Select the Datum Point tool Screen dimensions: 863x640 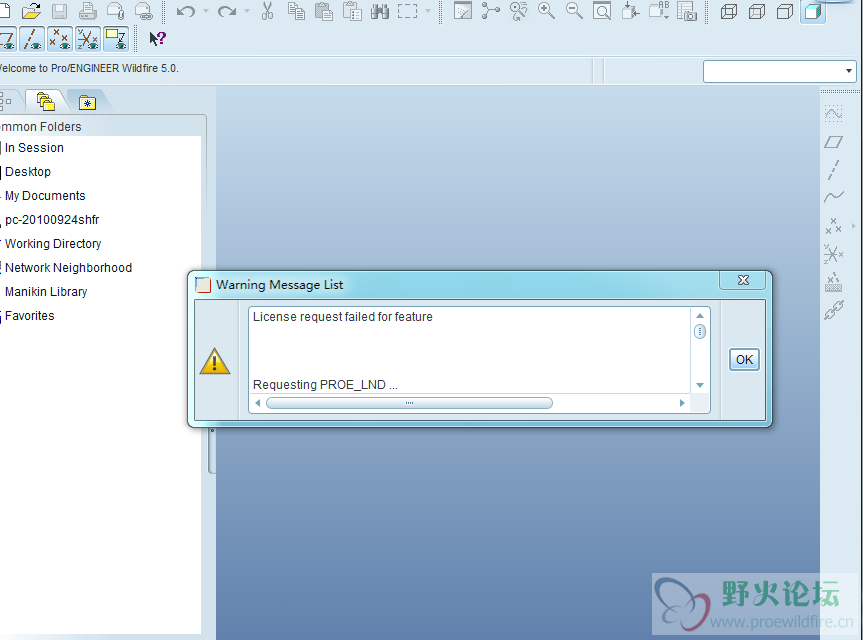833,226
